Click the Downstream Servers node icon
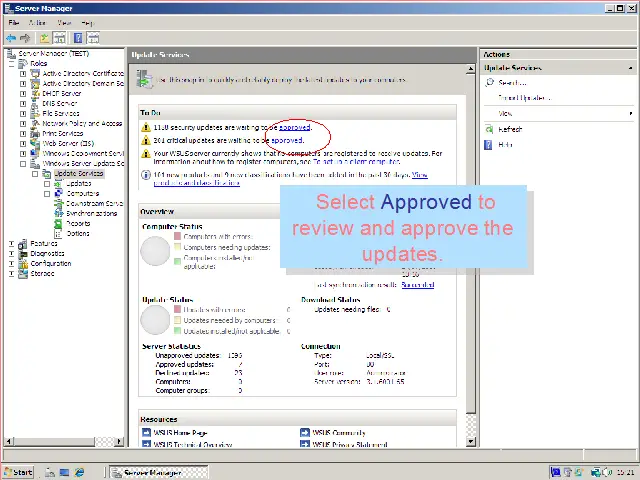640x480 pixels. (59, 203)
